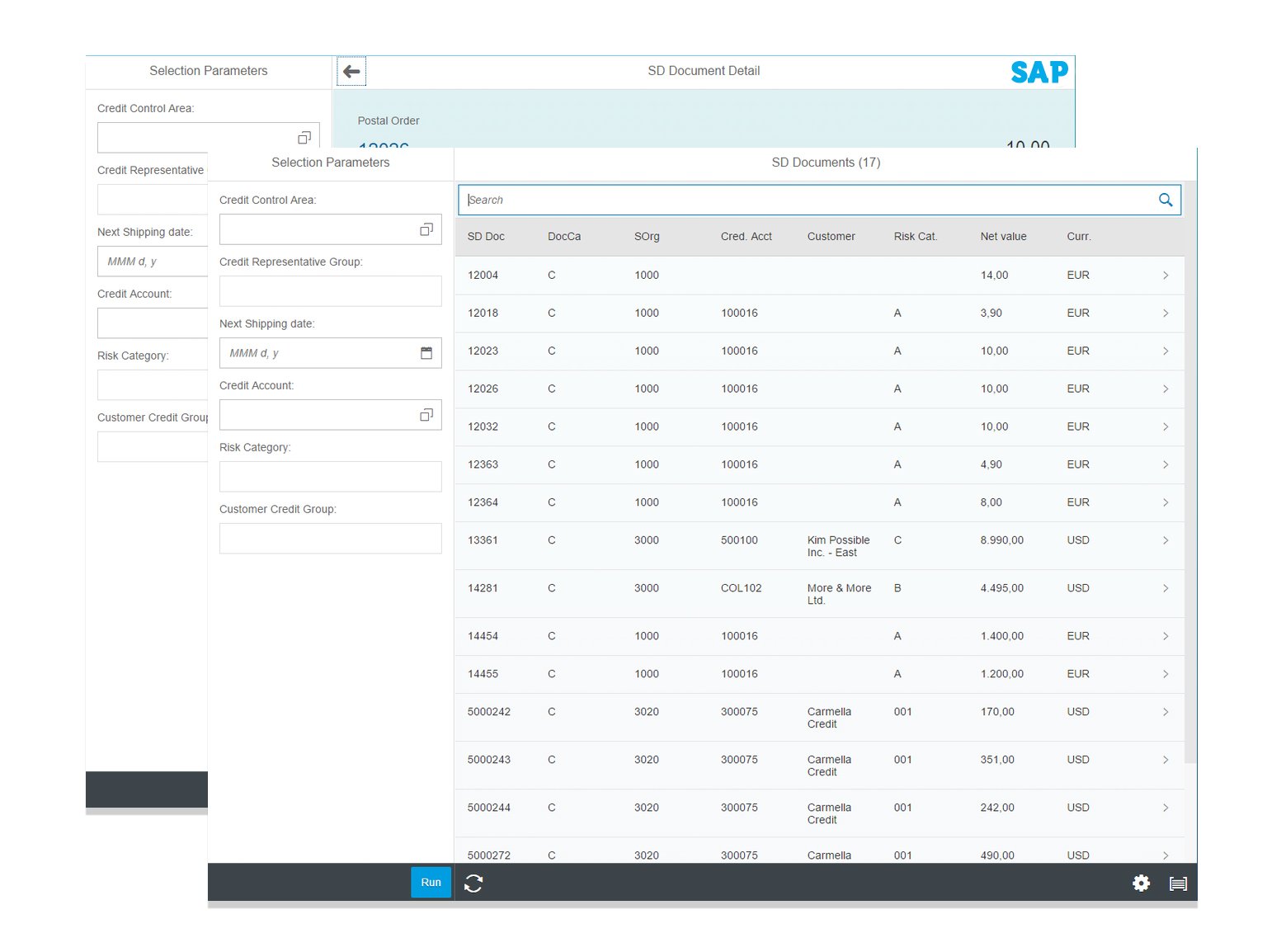Image resolution: width=1267 pixels, height=952 pixels.
Task: Click the DocCa column header
Action: pos(564,237)
